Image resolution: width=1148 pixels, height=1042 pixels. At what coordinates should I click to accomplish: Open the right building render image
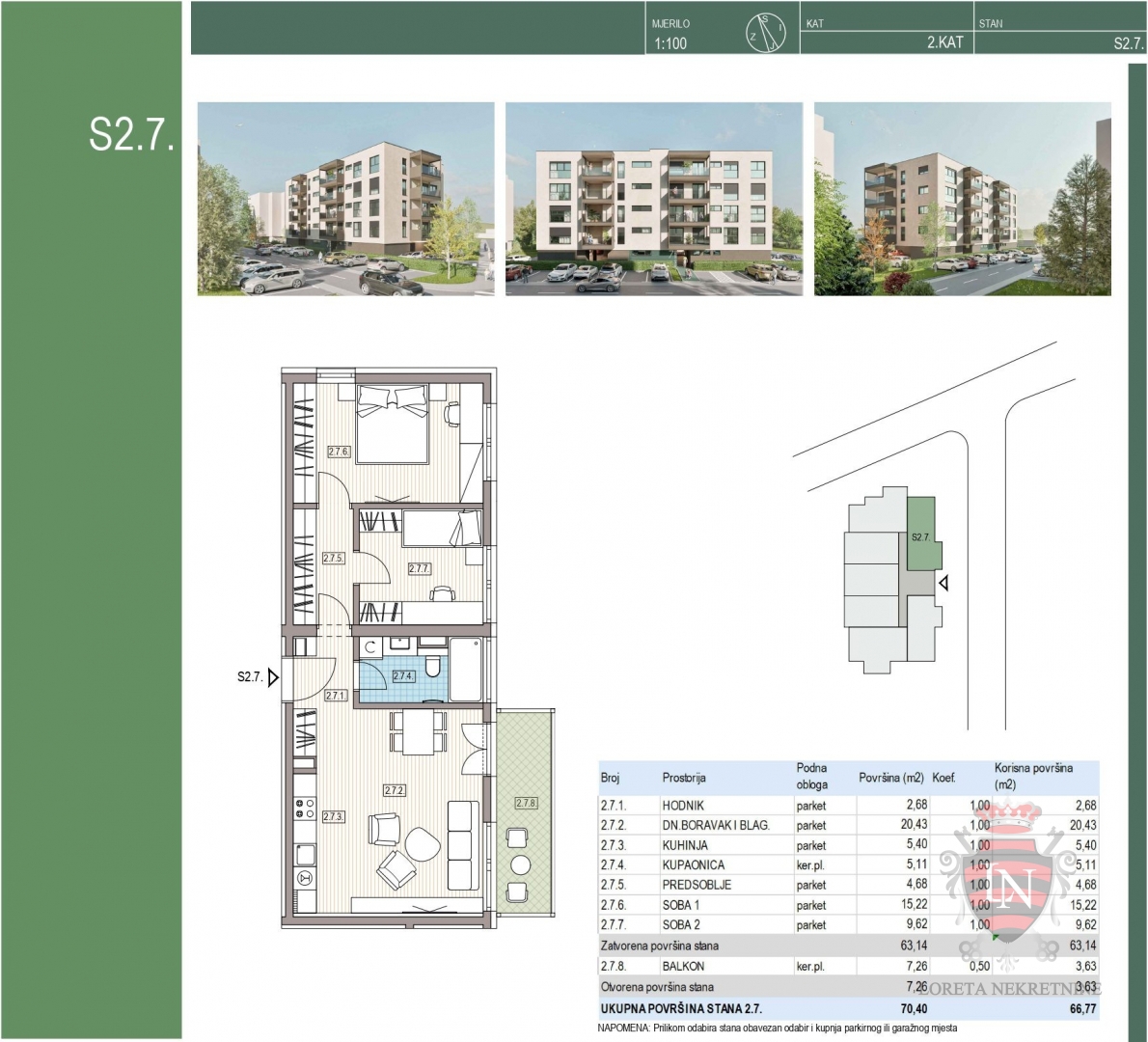pos(962,199)
